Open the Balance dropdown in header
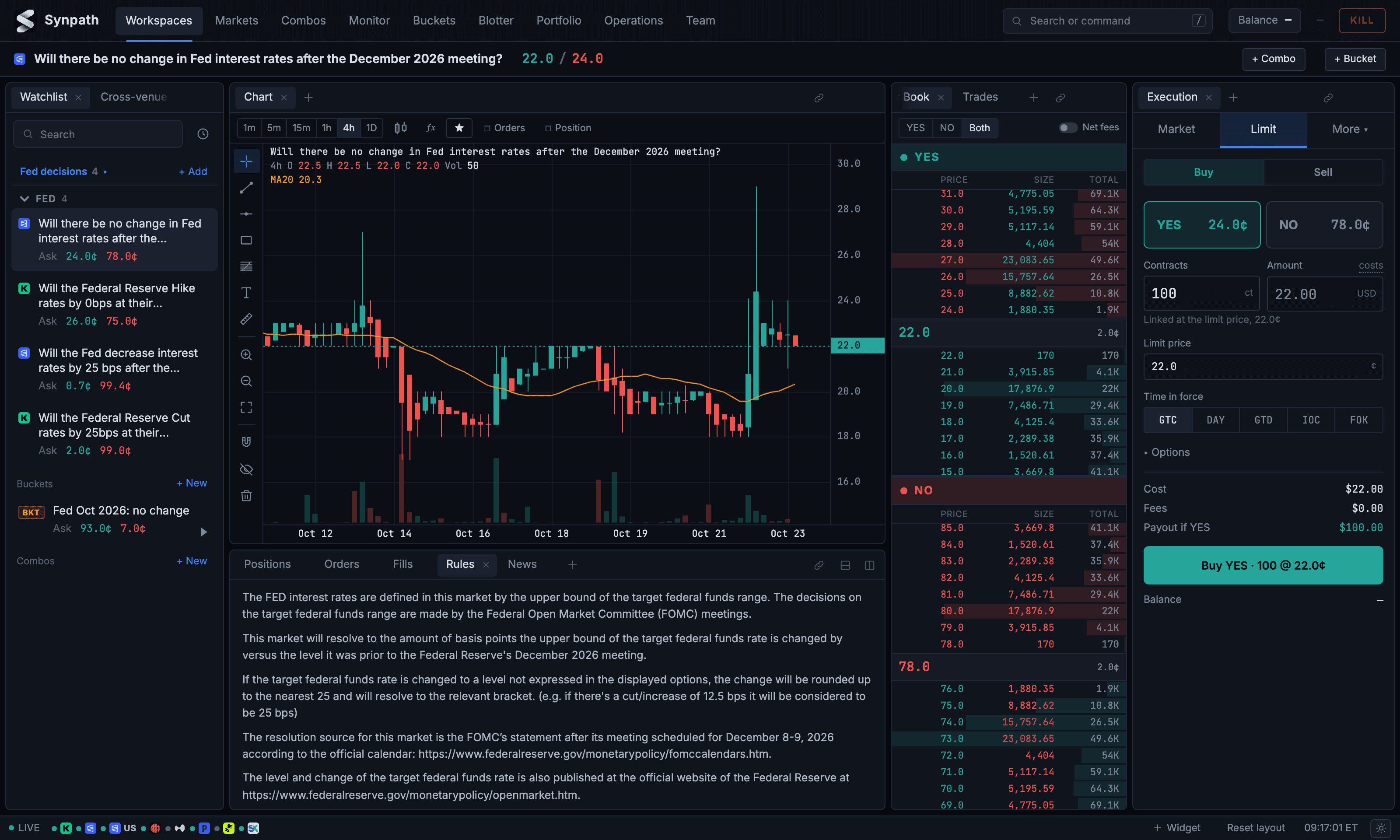 pyautogui.click(x=1264, y=21)
